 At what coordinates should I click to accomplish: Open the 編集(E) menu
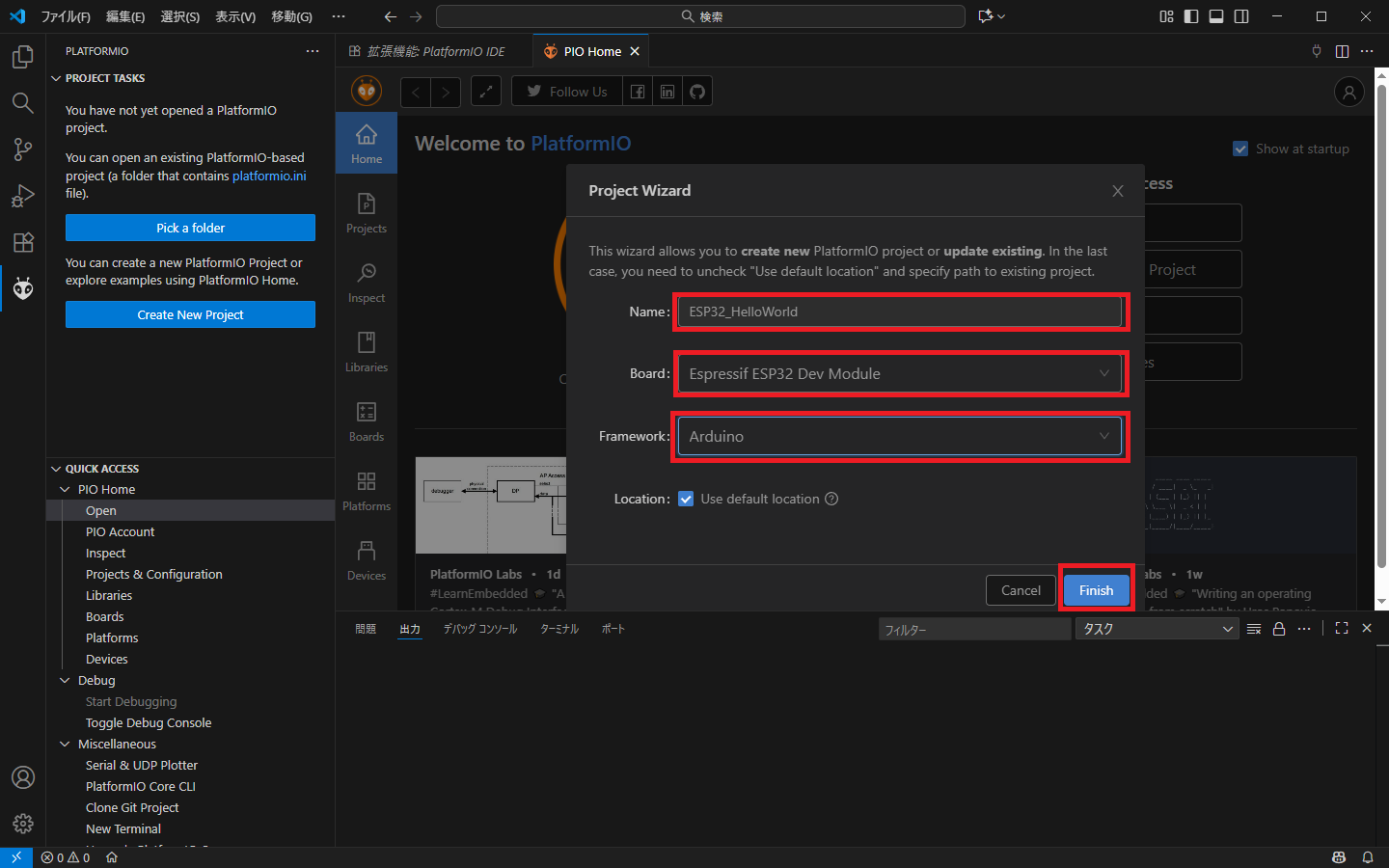pyautogui.click(x=125, y=16)
